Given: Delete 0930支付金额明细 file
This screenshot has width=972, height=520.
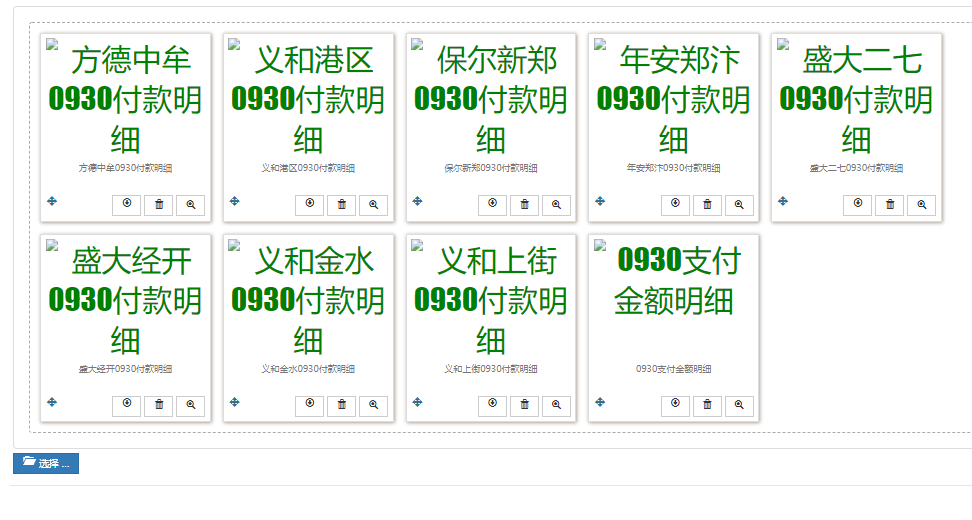Looking at the screenshot, I should (x=707, y=406).
